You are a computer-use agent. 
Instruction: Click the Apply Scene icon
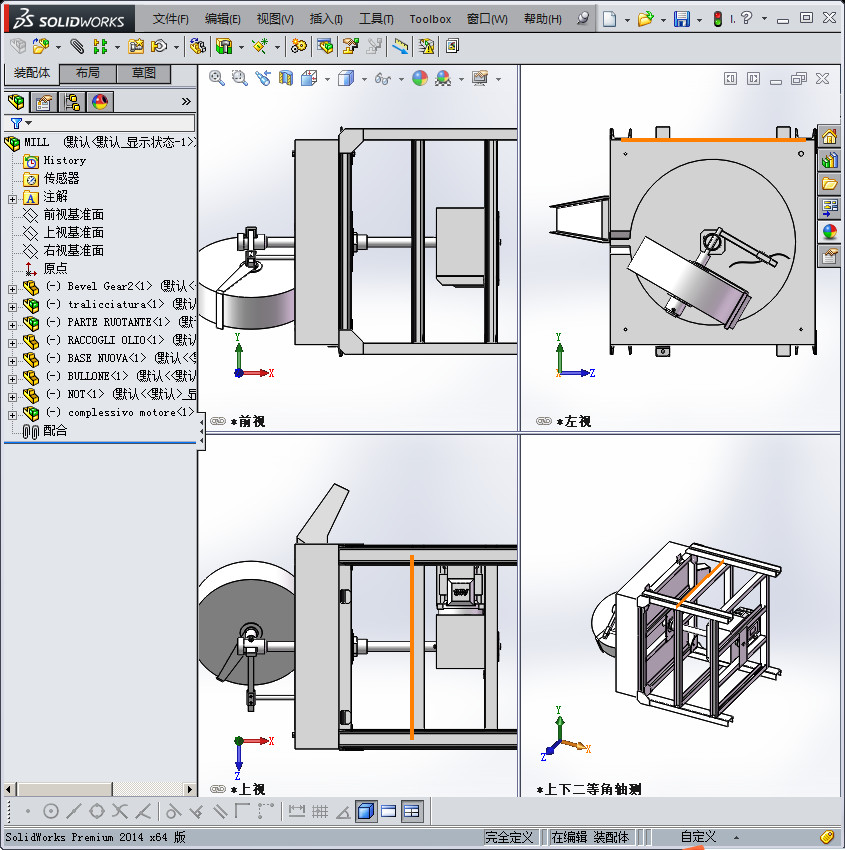(x=443, y=79)
